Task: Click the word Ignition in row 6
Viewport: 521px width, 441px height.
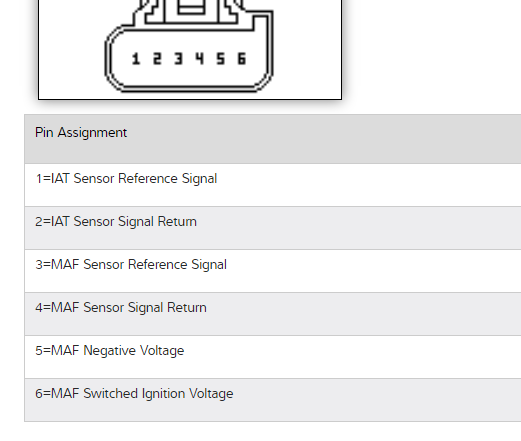Action: [x=163, y=394]
